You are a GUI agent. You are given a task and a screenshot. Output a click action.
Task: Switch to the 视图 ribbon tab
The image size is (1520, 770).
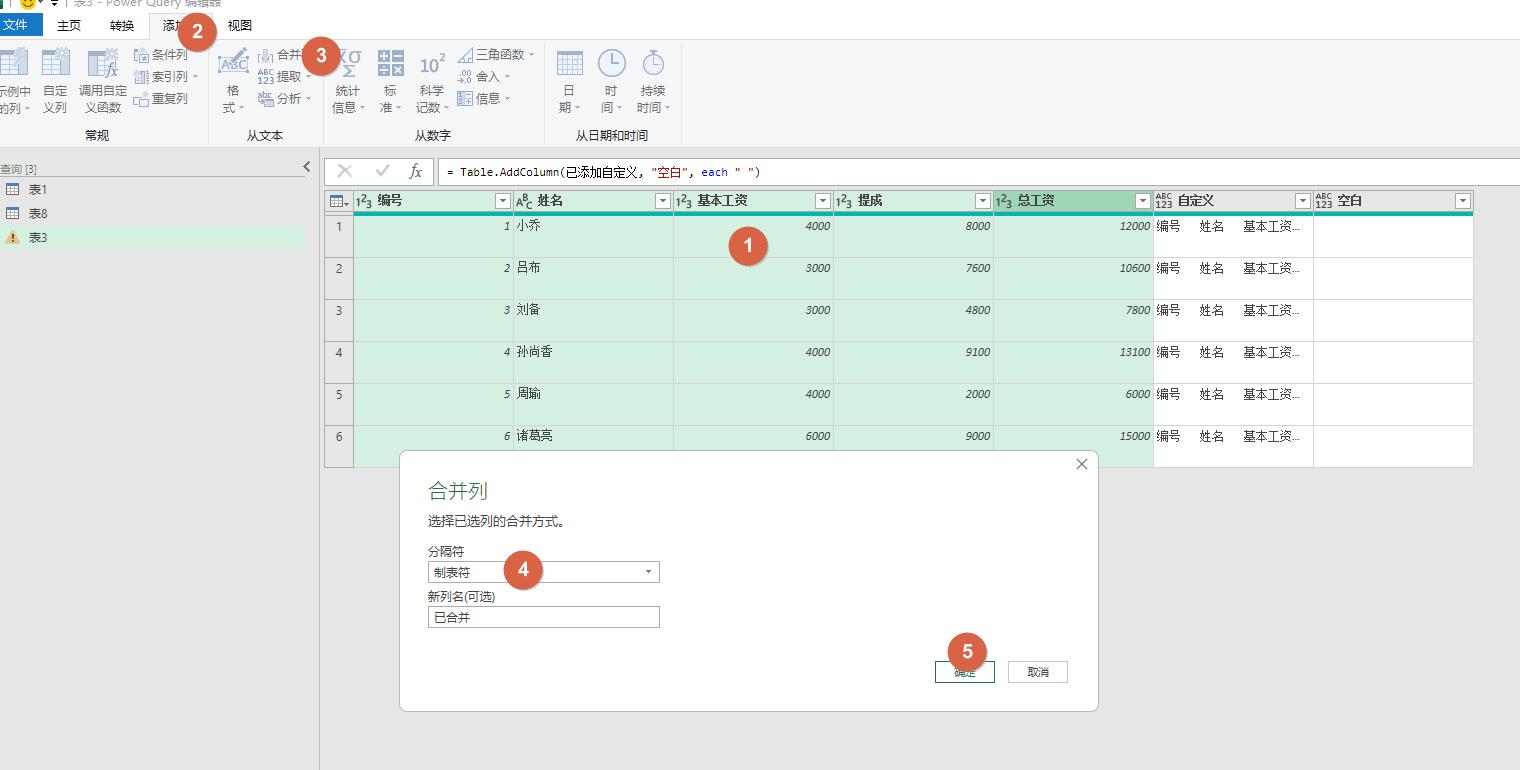pos(240,26)
